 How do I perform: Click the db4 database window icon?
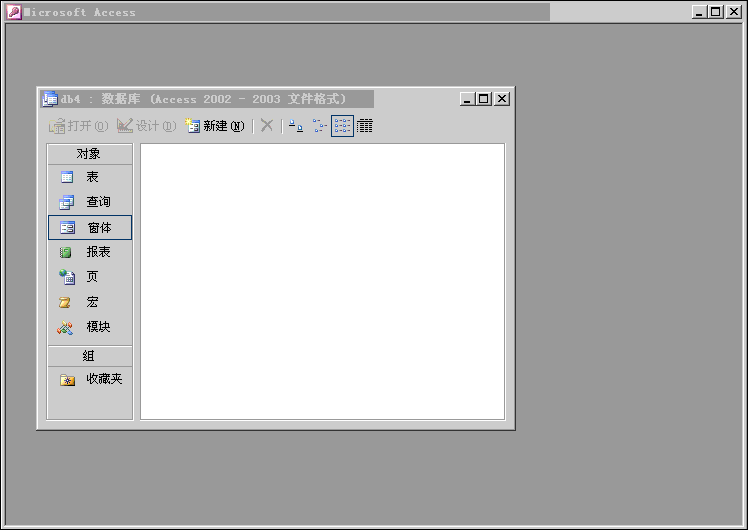point(50,99)
